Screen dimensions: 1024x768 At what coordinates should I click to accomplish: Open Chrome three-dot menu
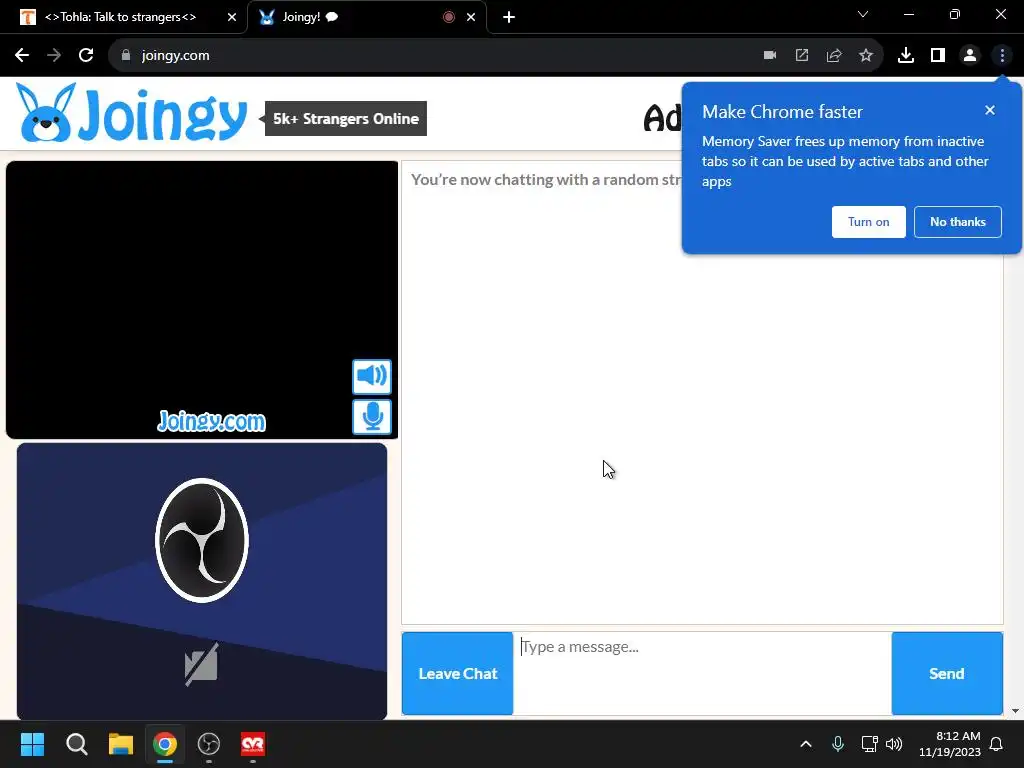(1002, 56)
